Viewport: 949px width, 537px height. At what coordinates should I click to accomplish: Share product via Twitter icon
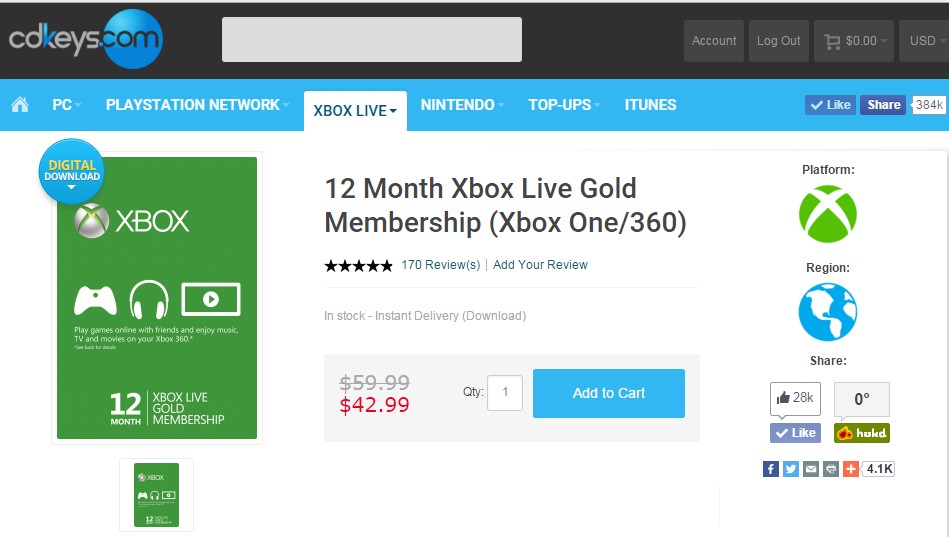pos(791,469)
